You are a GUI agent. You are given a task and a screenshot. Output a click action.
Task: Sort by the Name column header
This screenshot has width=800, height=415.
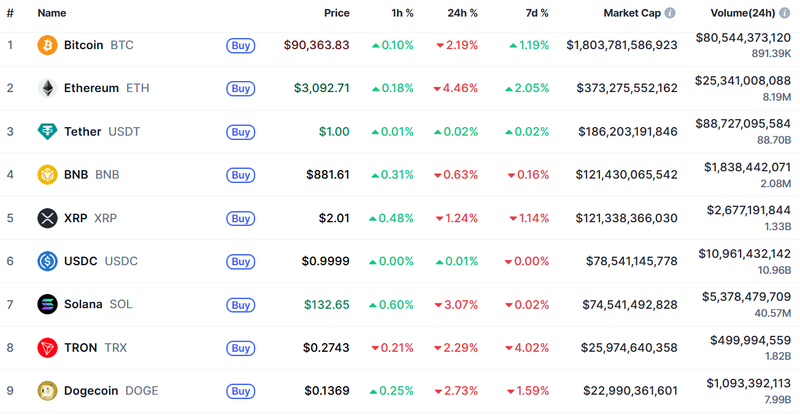52,13
